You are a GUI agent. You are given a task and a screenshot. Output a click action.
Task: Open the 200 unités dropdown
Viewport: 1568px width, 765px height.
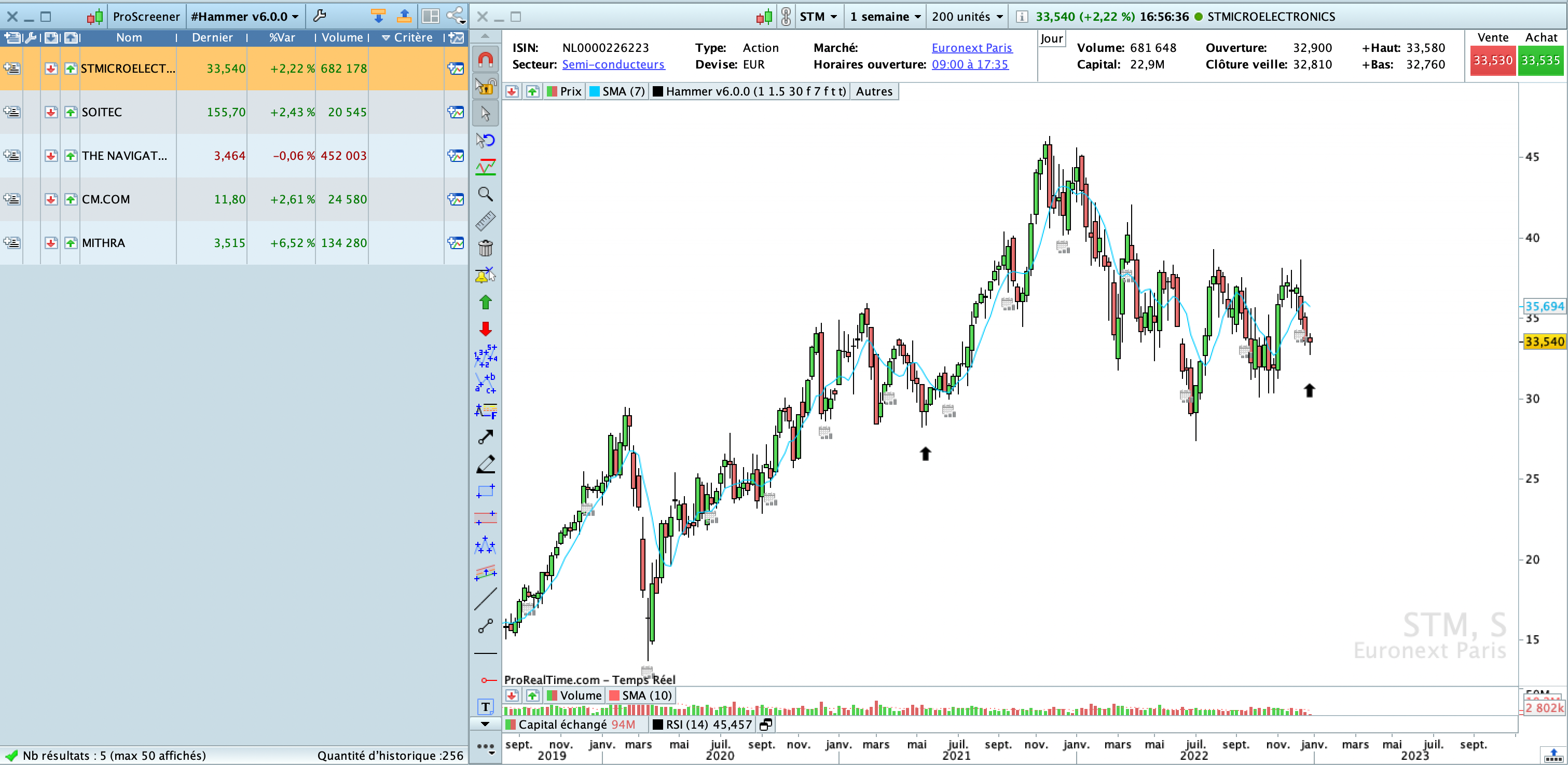pyautogui.click(x=967, y=17)
